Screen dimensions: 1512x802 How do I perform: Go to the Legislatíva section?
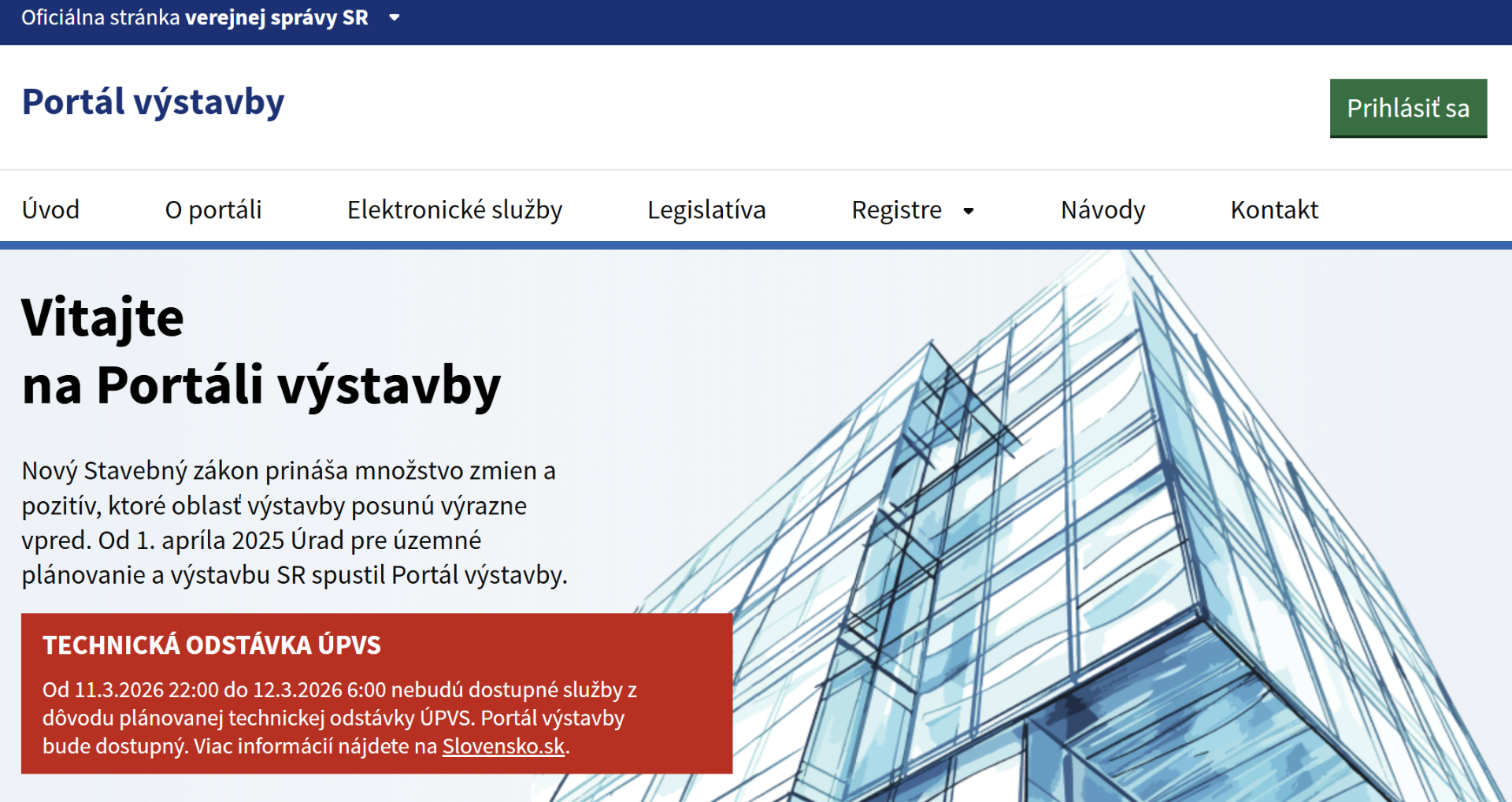click(706, 210)
